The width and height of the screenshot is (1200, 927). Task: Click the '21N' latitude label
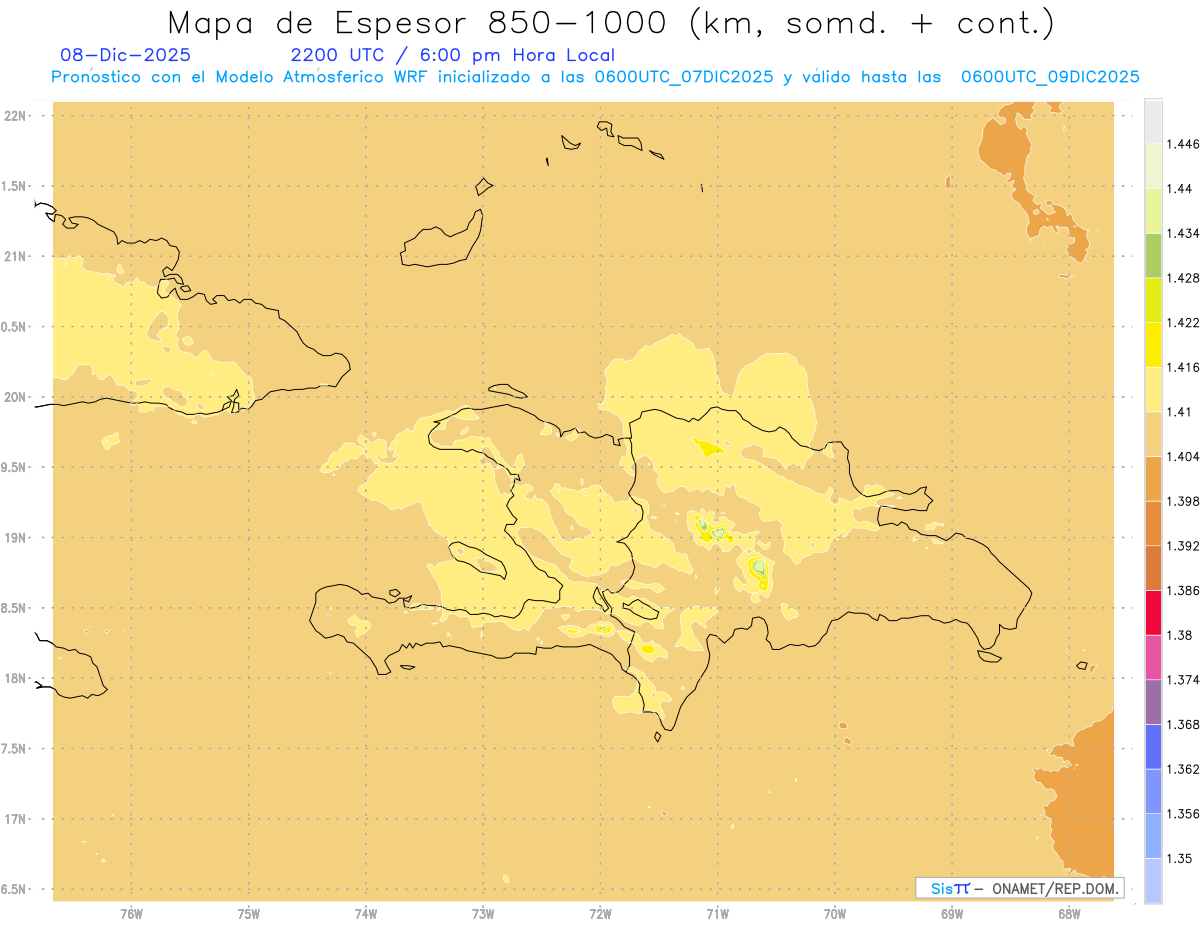click(16, 256)
